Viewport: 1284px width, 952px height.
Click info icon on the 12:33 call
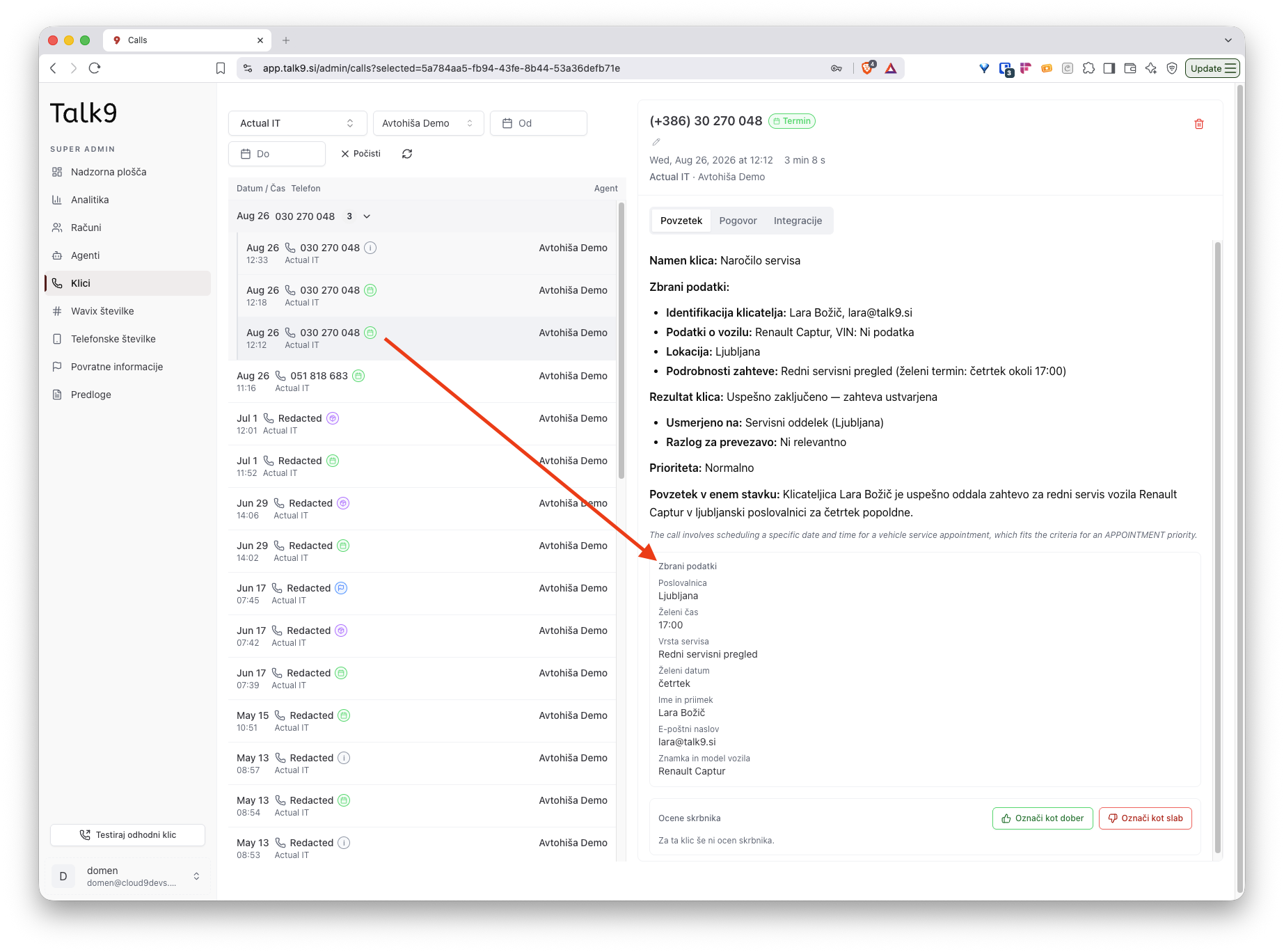(371, 248)
